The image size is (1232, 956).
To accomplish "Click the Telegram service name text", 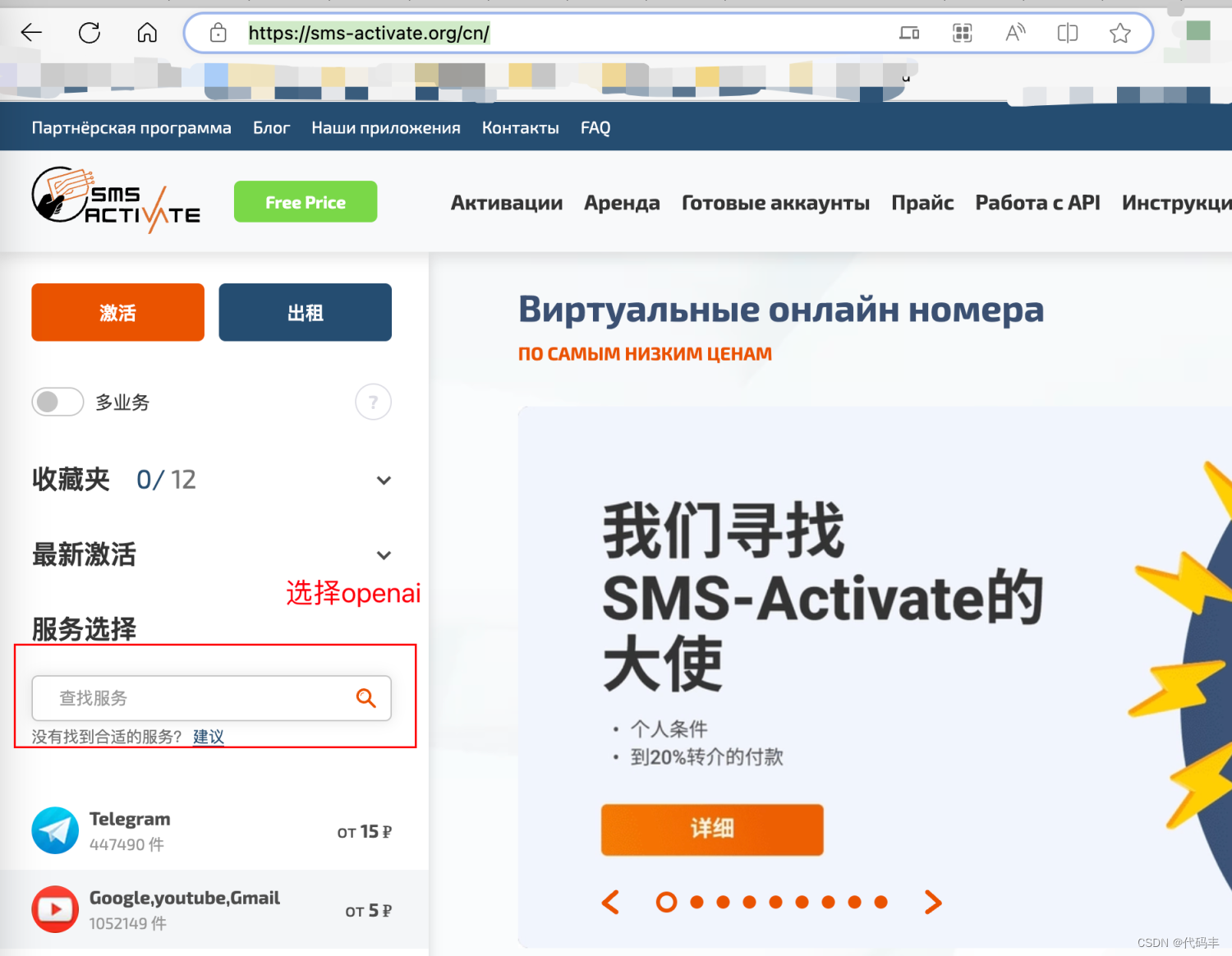I will [130, 819].
